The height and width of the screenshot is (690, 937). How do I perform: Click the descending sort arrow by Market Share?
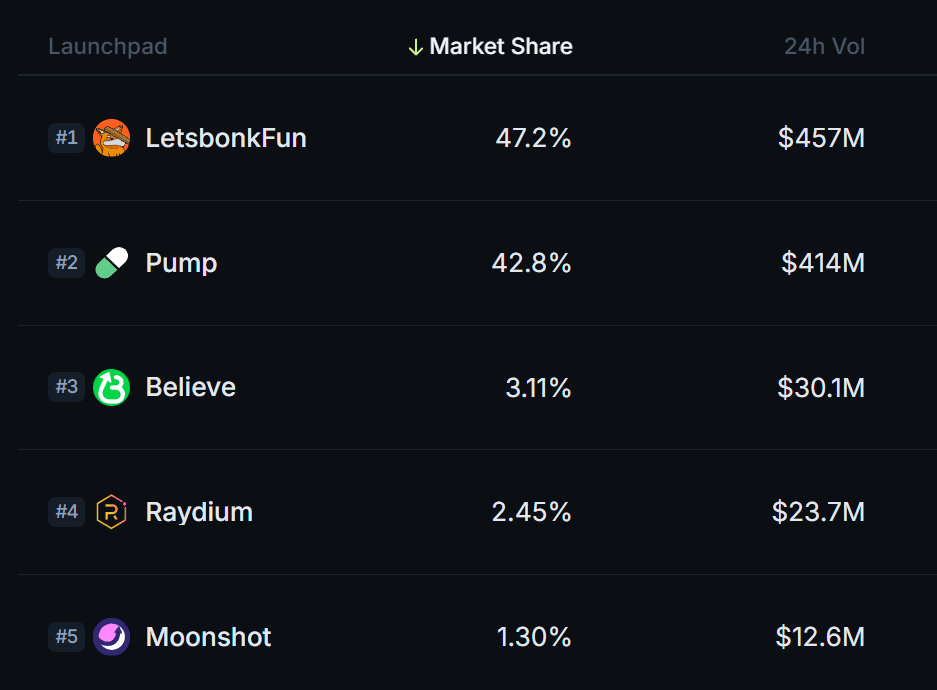pos(415,47)
